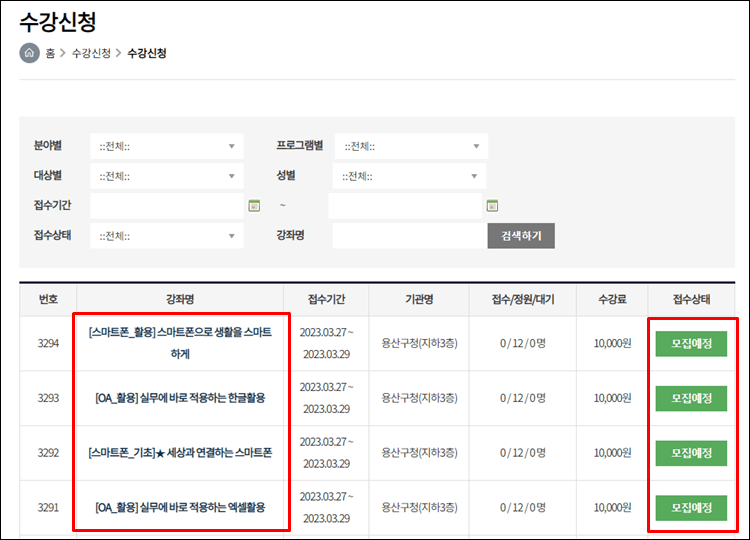750x540 pixels.
Task: Open the 성별 dropdown
Action: pos(409,176)
